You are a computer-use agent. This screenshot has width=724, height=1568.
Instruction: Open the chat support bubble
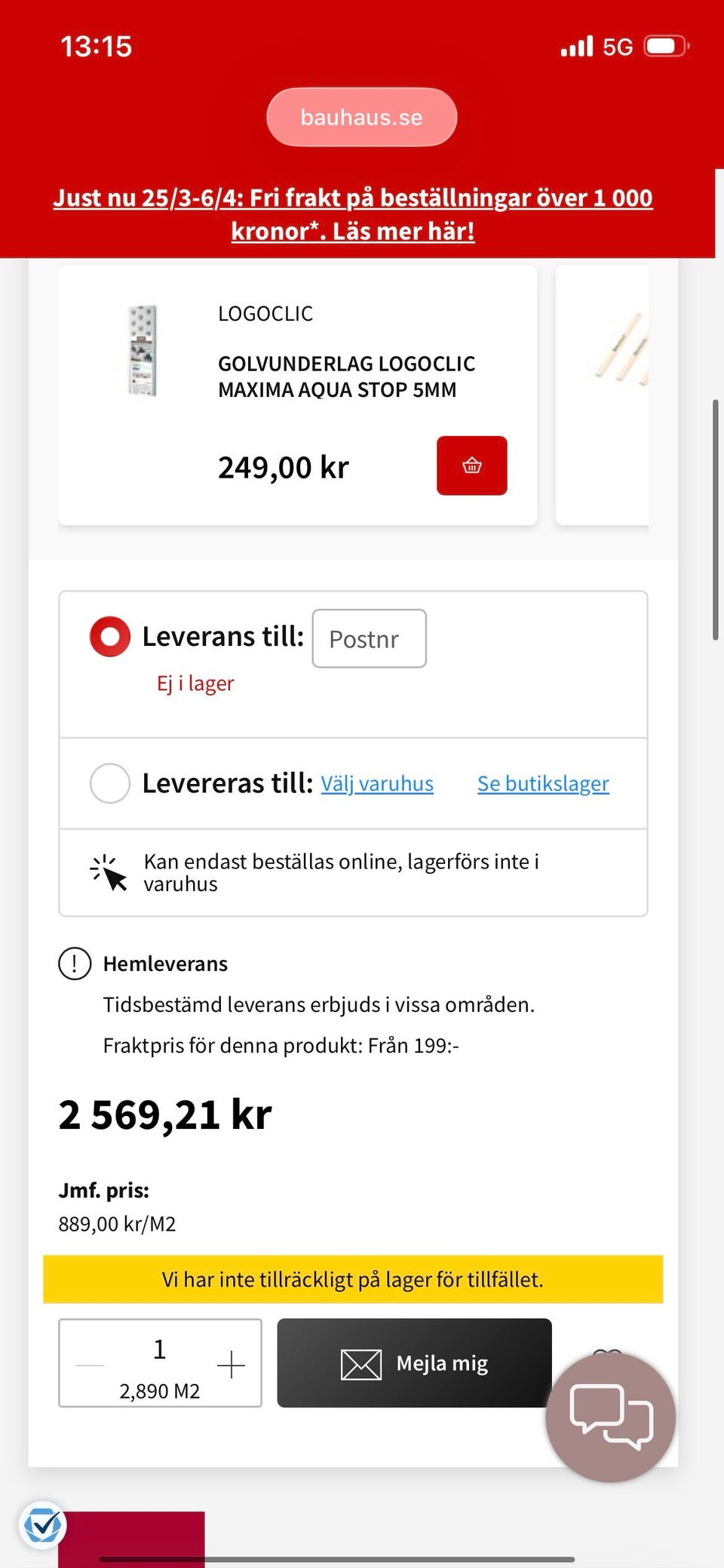tap(610, 1417)
